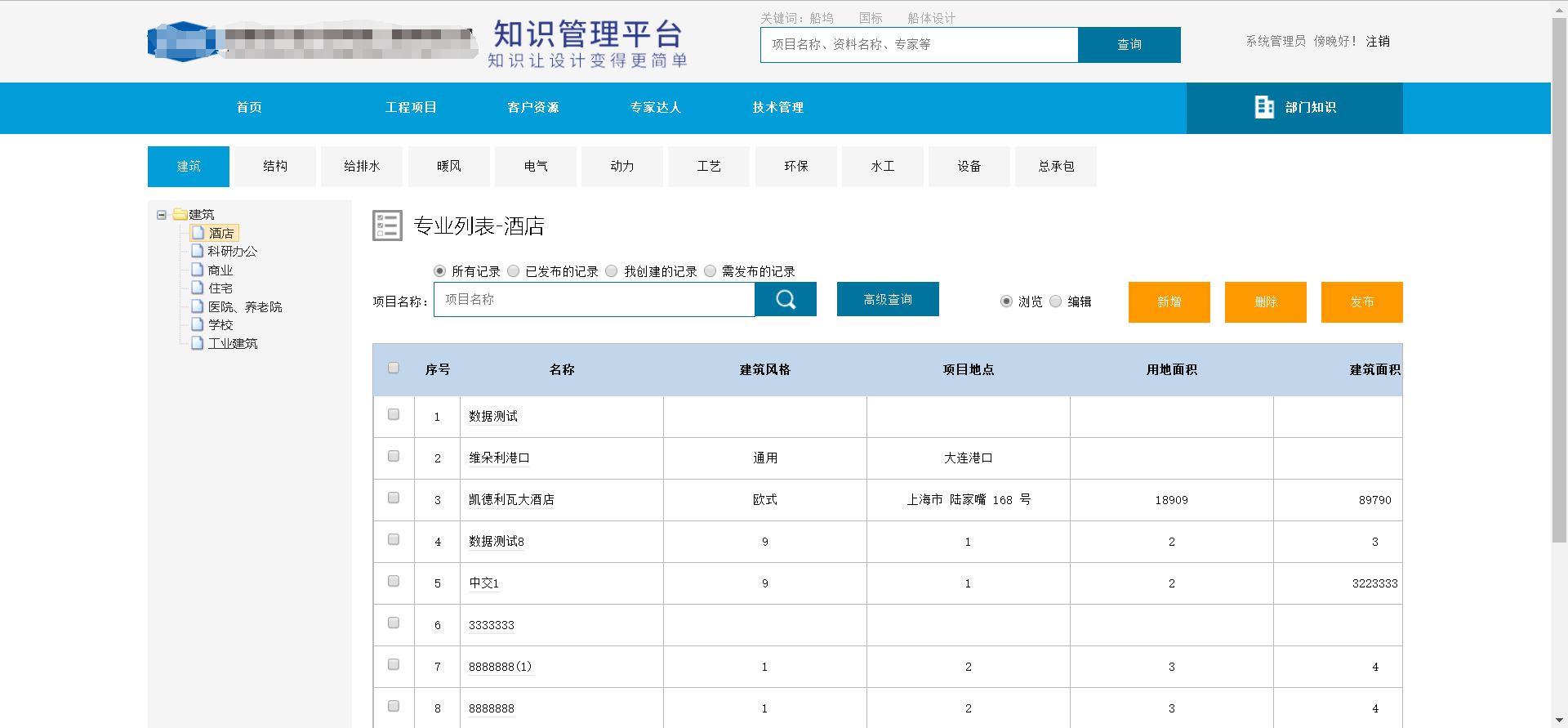The image size is (1568, 728).
Task: Click the 查询 button in header
Action: [1129, 44]
